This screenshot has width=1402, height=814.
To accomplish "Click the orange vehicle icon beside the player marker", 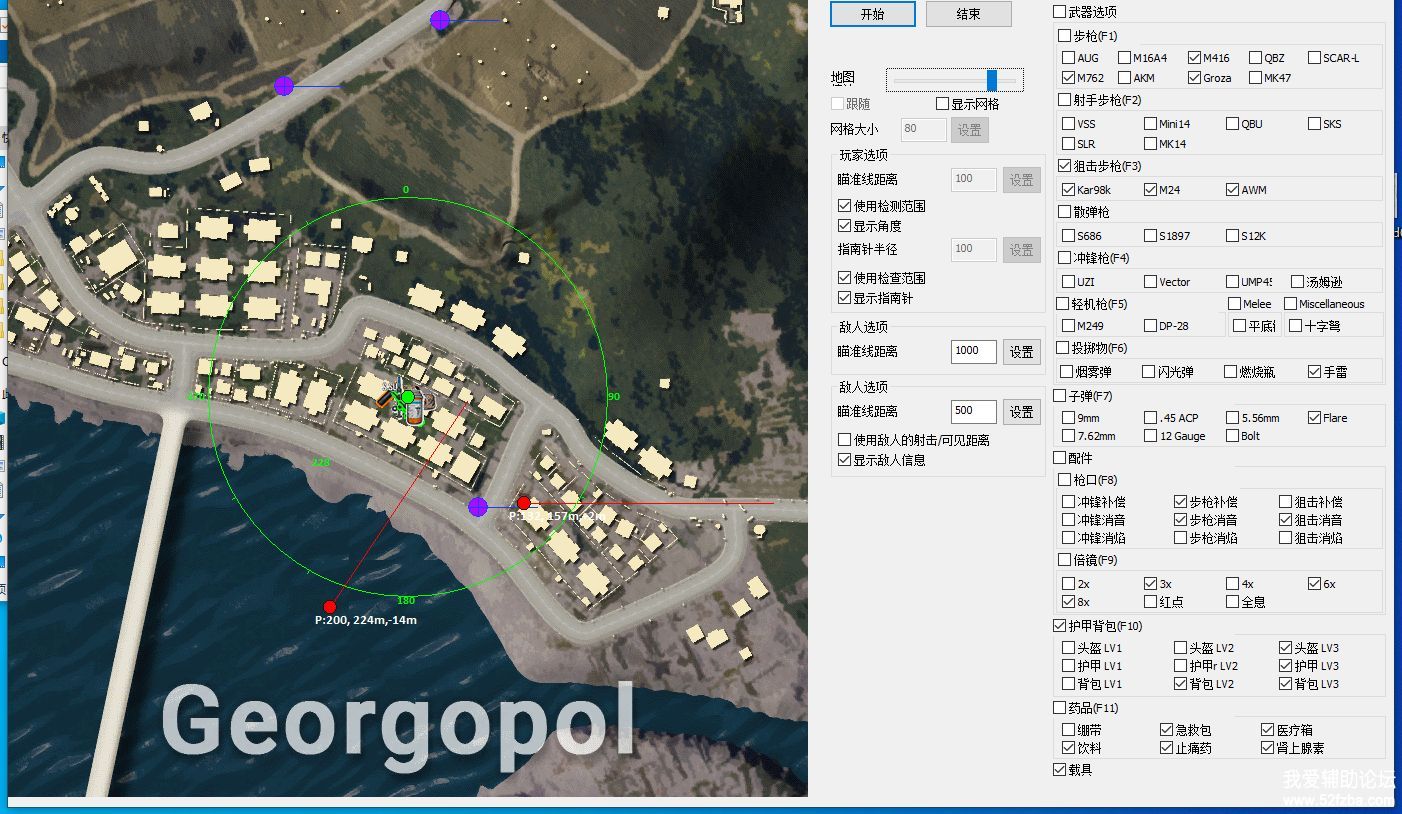I will point(385,400).
